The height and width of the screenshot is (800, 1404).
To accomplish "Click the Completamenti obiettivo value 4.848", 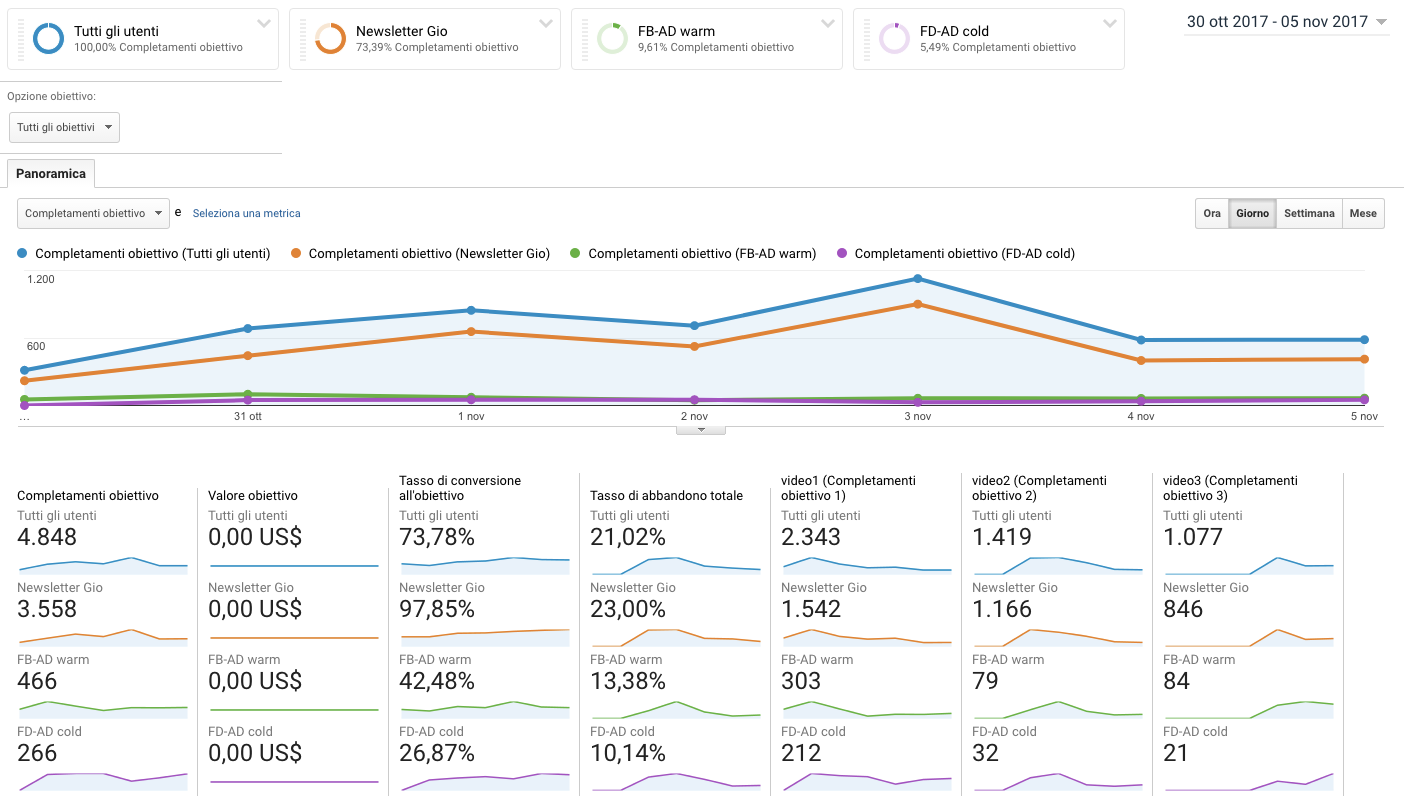I will pyautogui.click(x=47, y=537).
